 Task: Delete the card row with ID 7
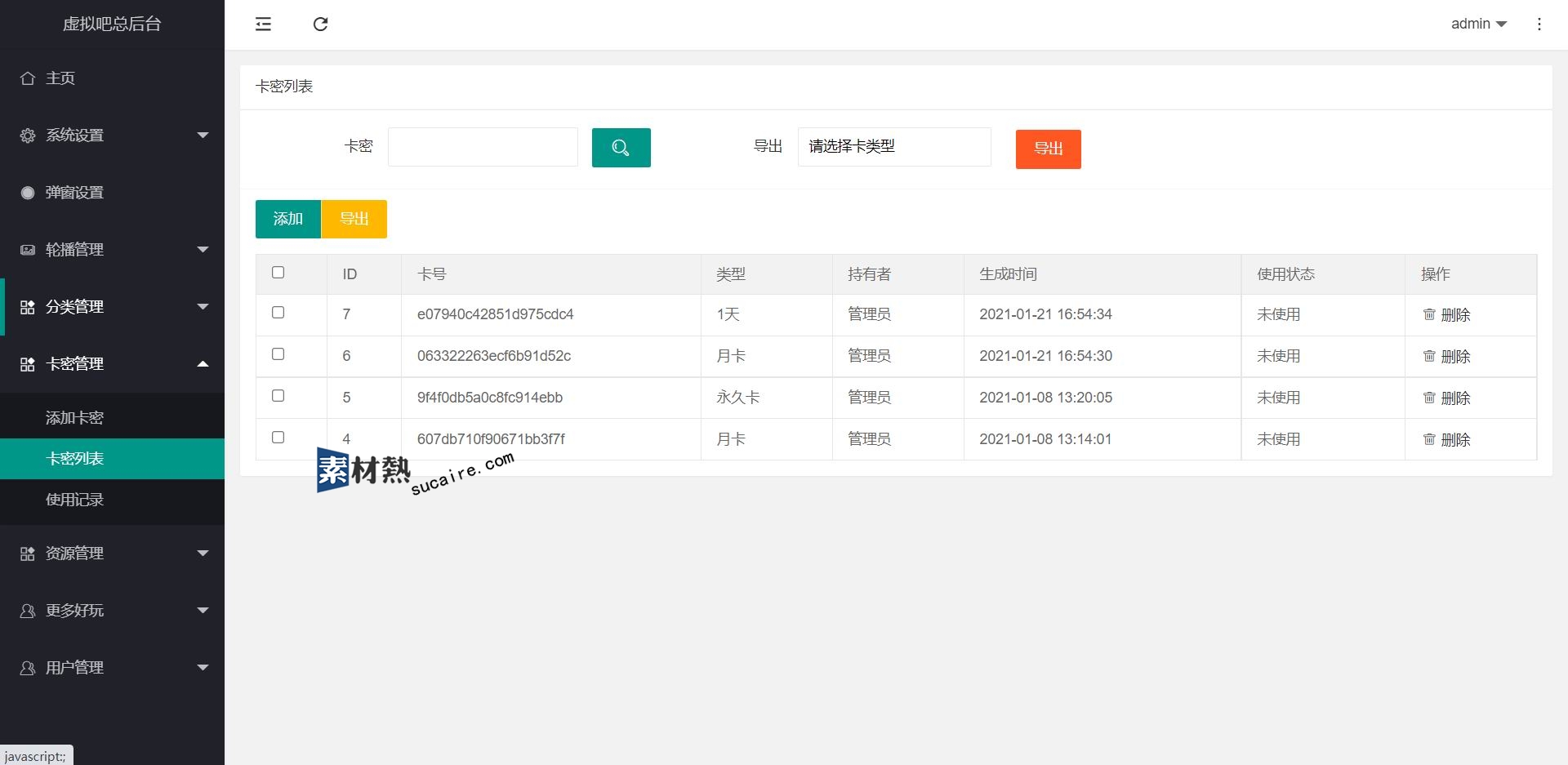(x=1446, y=315)
